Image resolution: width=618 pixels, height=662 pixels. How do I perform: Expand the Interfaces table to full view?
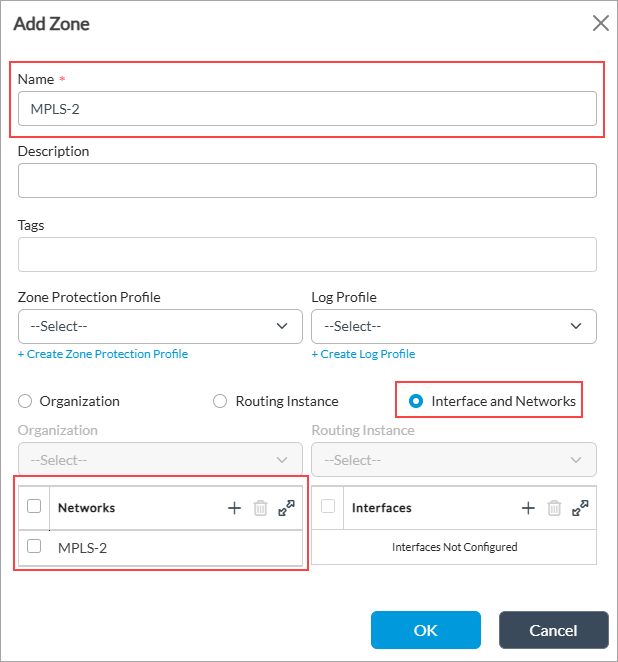pos(580,508)
